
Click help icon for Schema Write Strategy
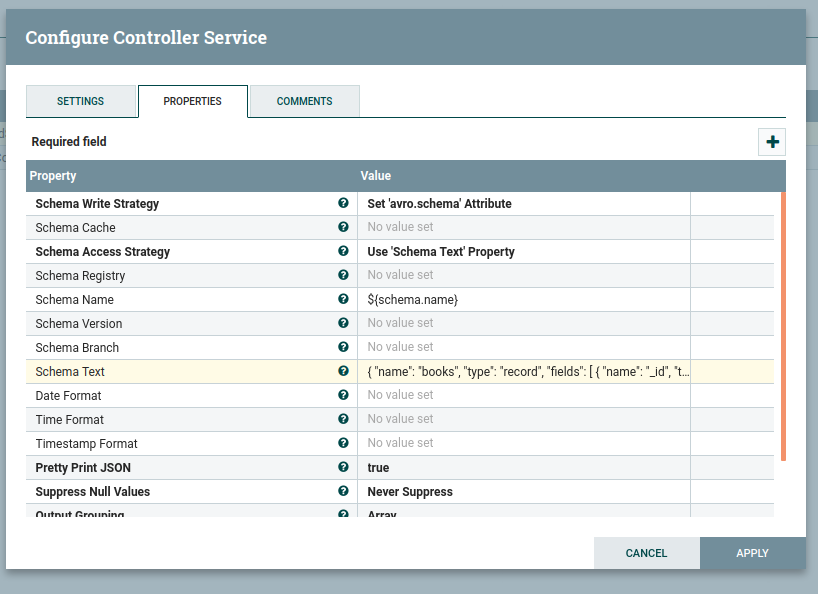(343, 203)
